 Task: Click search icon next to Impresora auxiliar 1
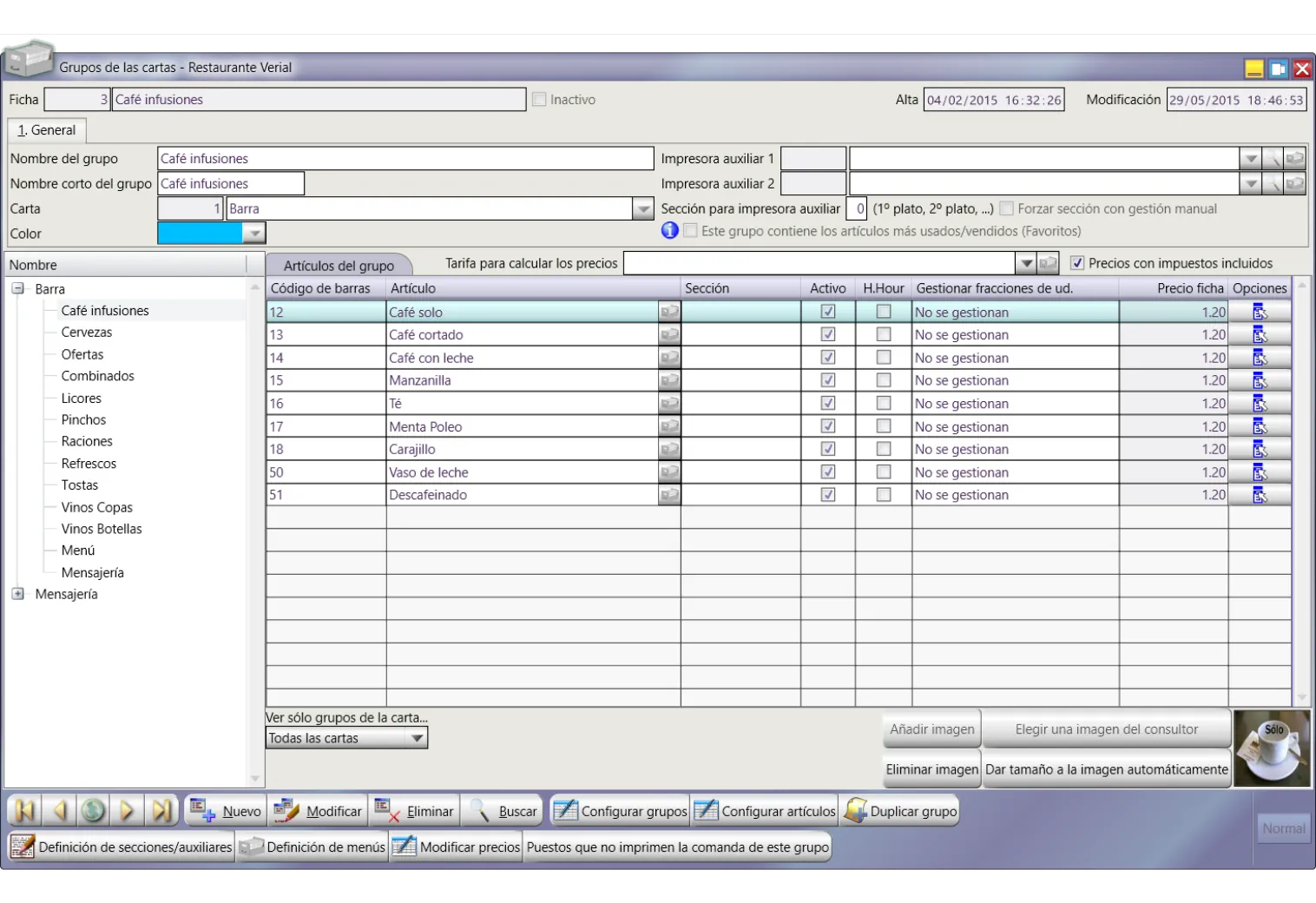click(1272, 159)
